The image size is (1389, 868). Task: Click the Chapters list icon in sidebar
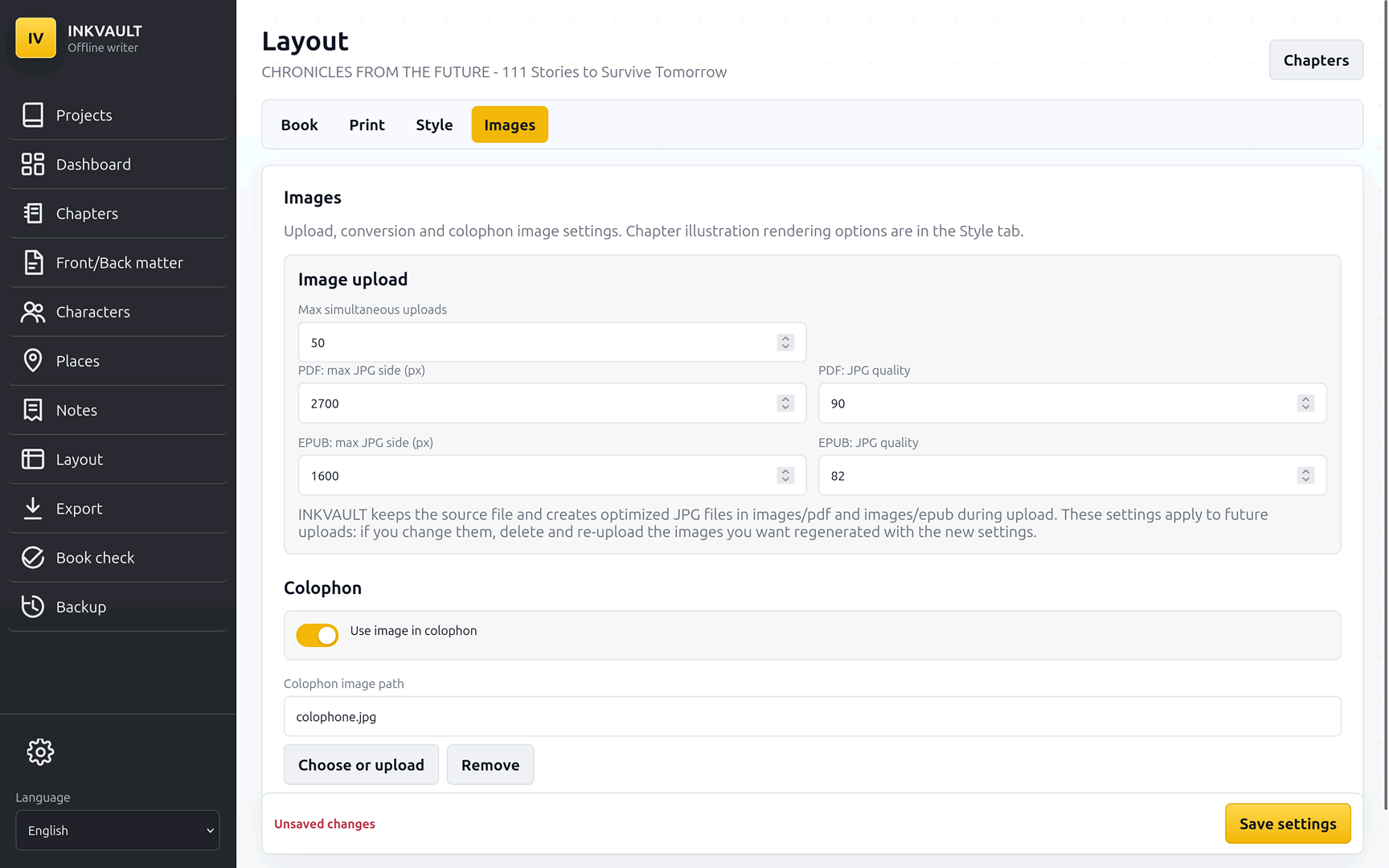(x=33, y=213)
